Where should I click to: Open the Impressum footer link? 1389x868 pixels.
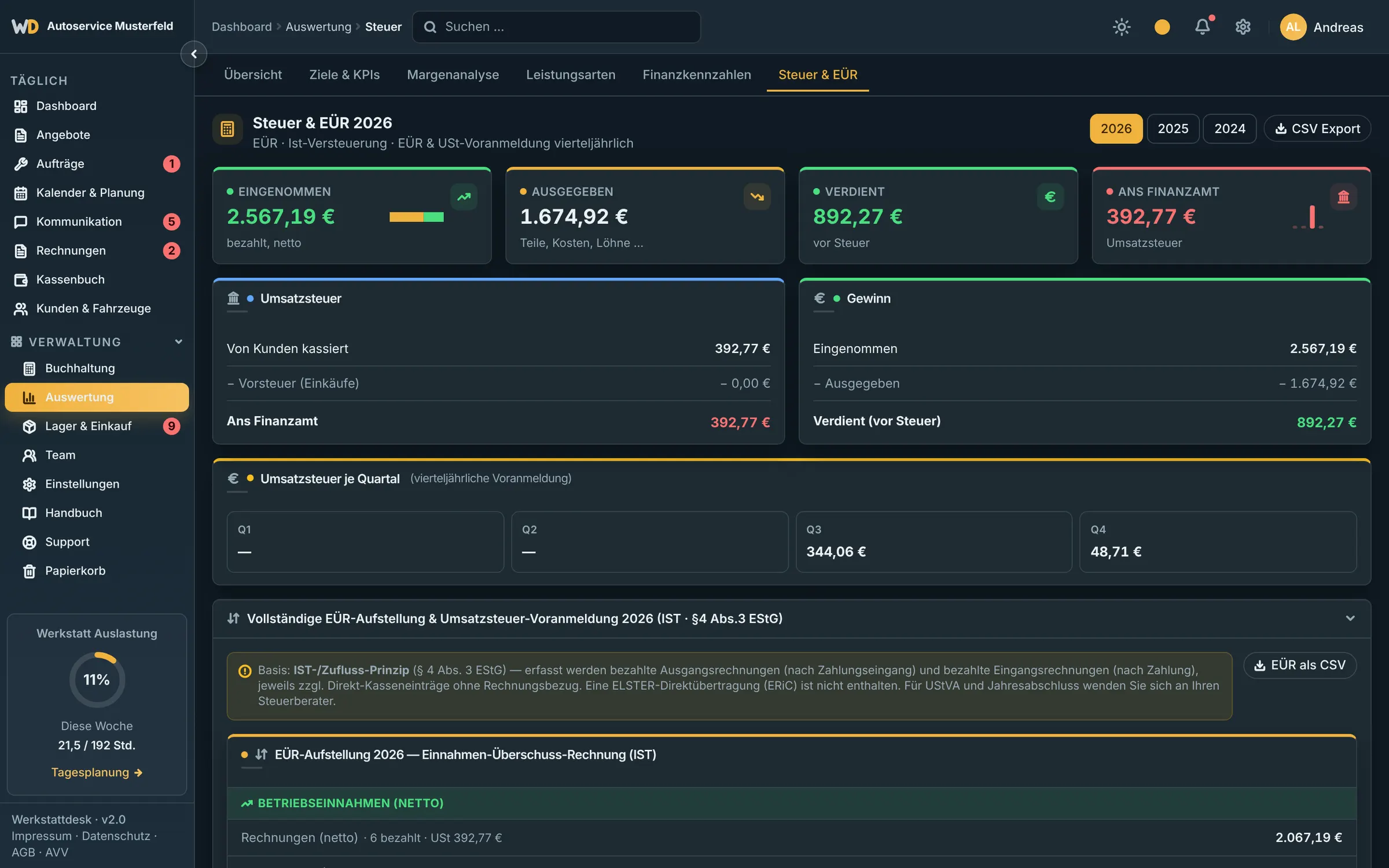pyautogui.click(x=42, y=836)
